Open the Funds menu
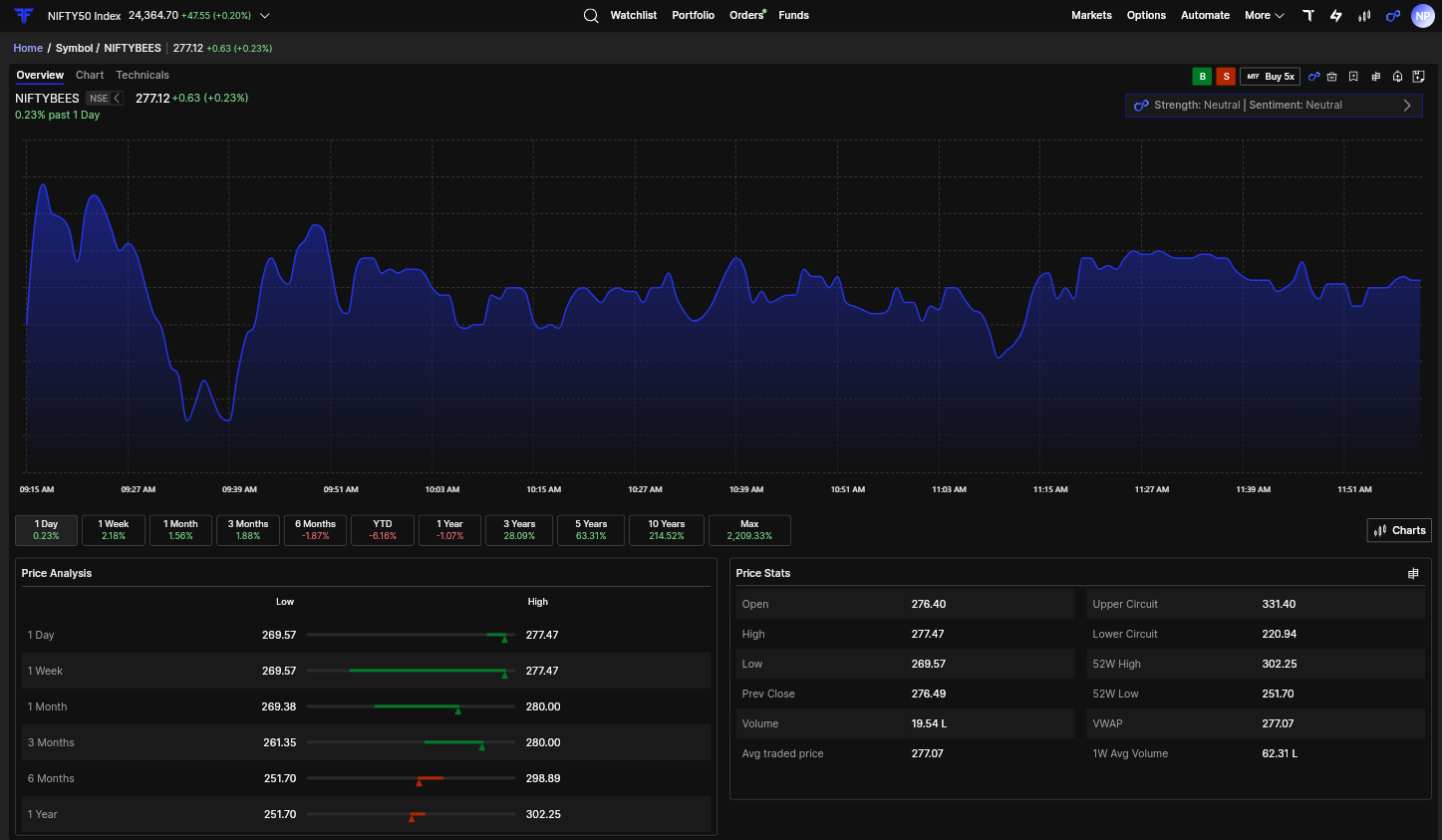Screen dimensions: 1442x840 pos(794,15)
